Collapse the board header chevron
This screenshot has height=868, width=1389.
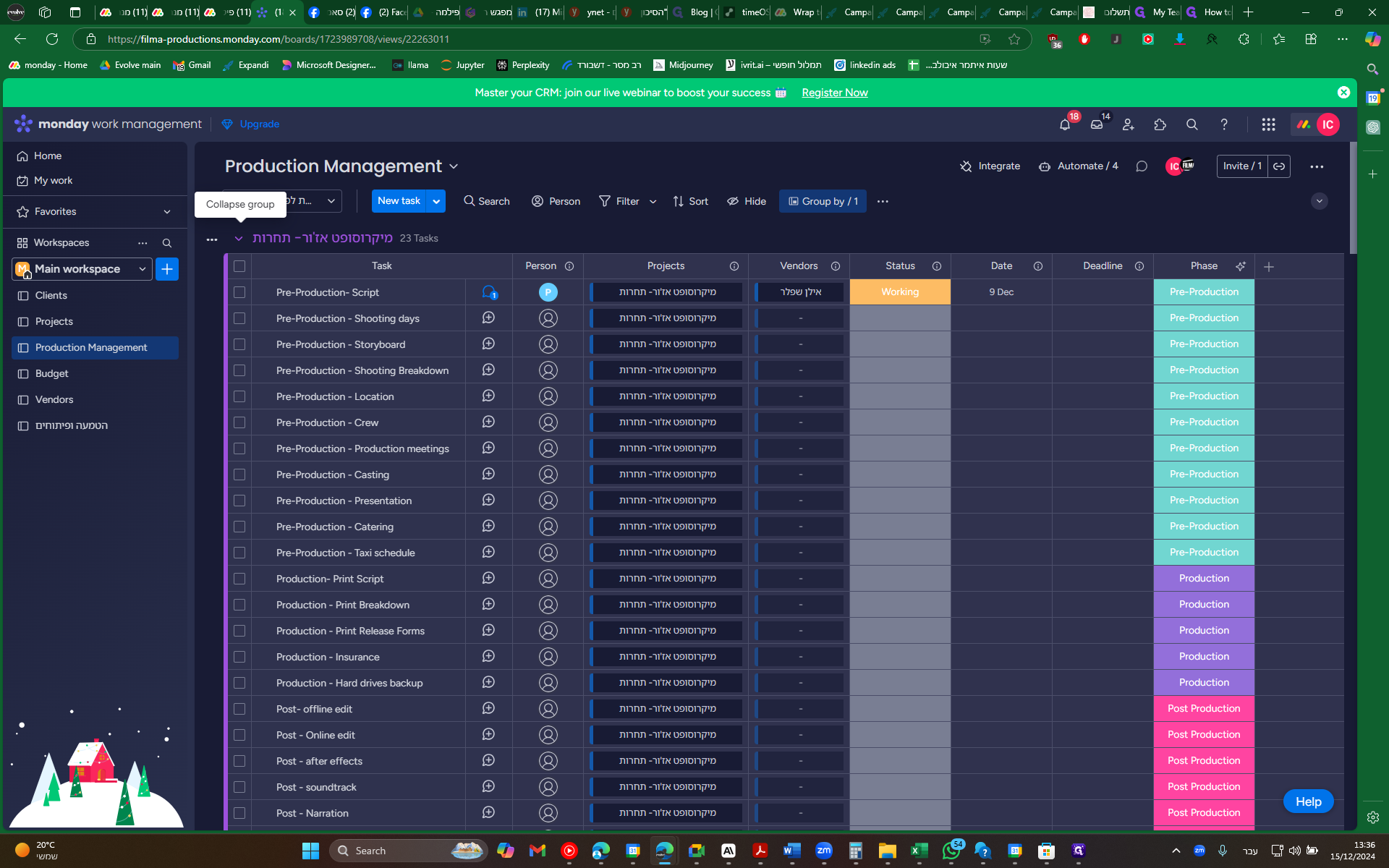click(1320, 201)
